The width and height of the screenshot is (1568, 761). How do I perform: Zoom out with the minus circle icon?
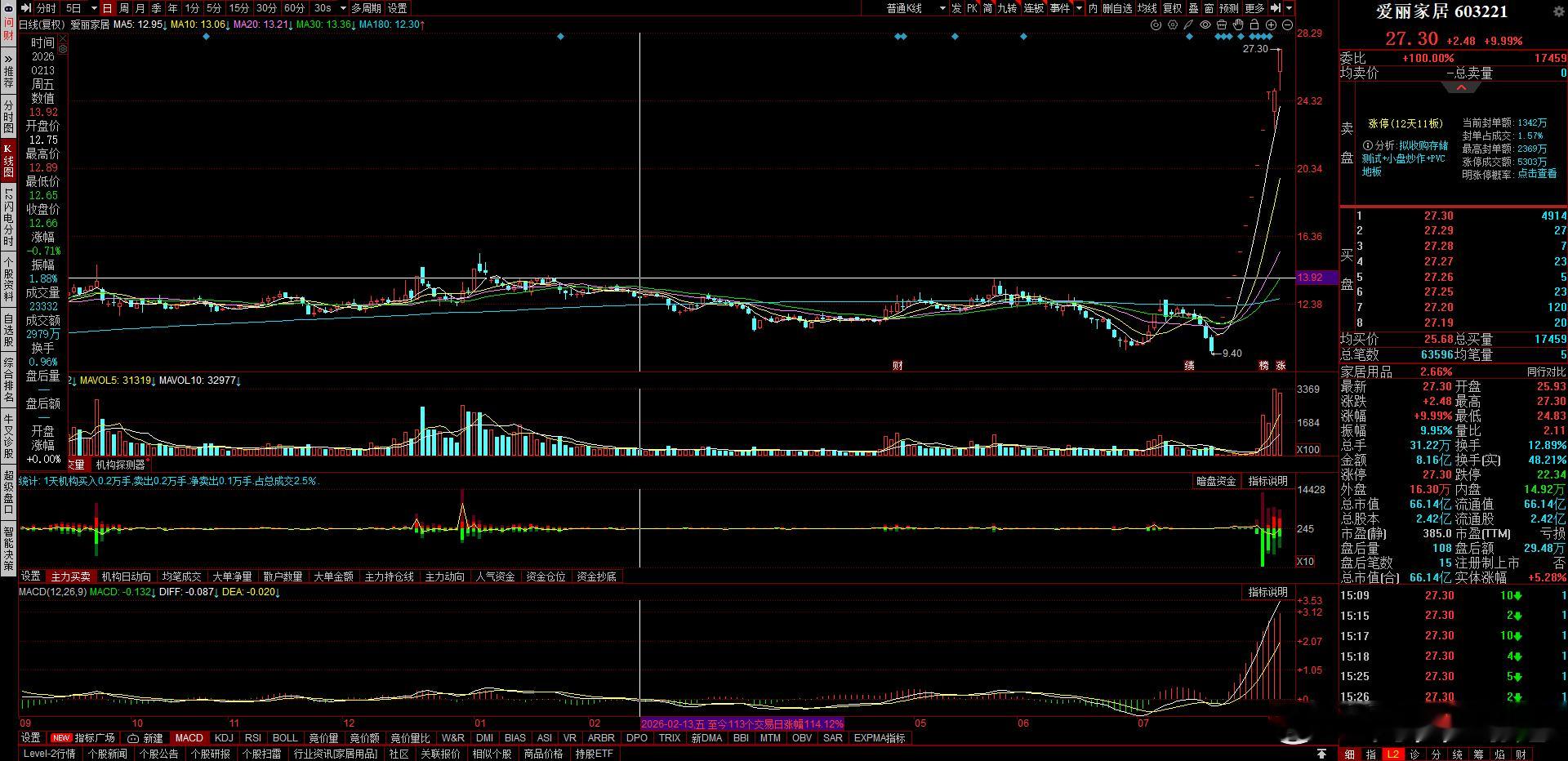pyautogui.click(x=1287, y=25)
